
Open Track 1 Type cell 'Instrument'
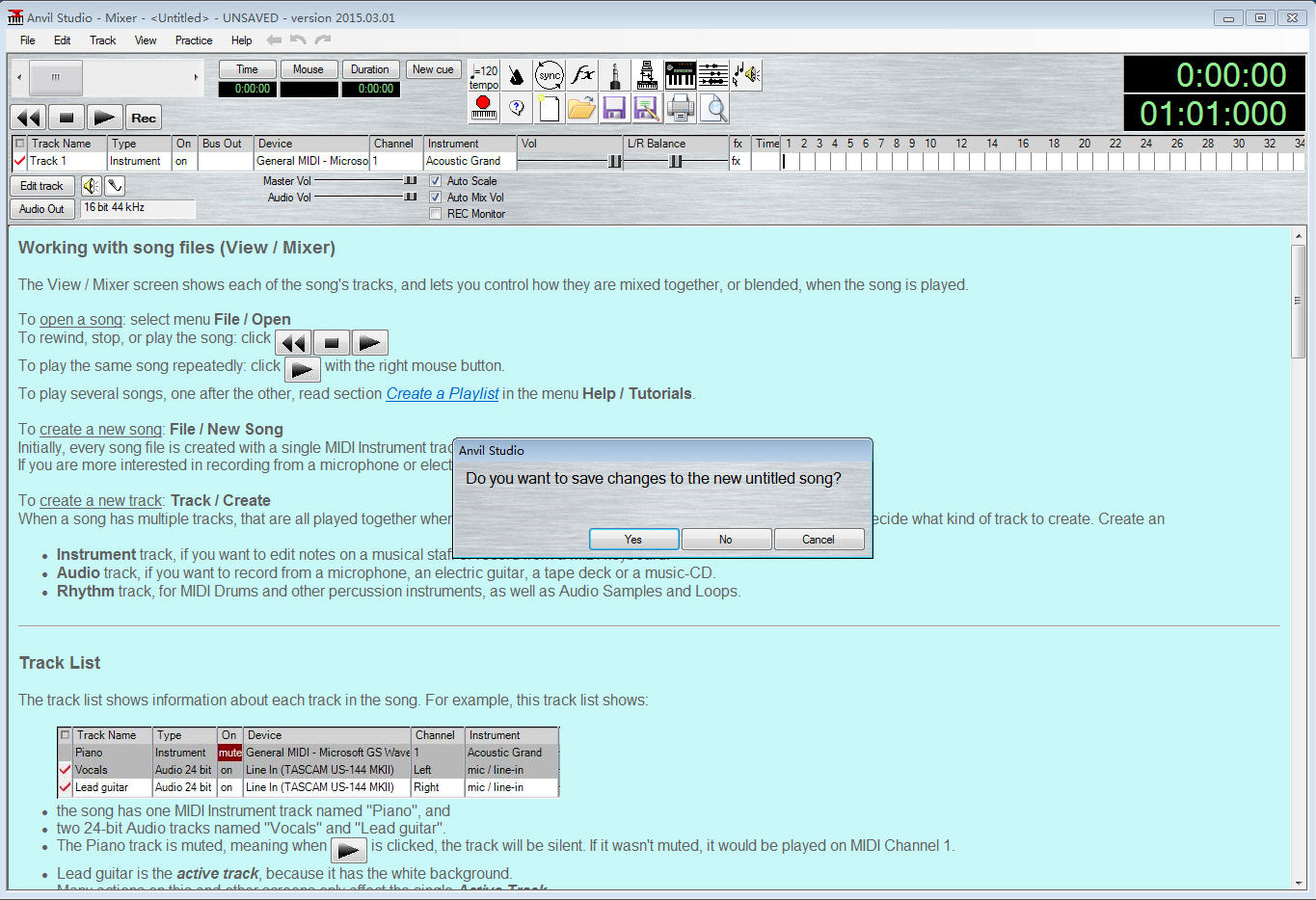(139, 161)
